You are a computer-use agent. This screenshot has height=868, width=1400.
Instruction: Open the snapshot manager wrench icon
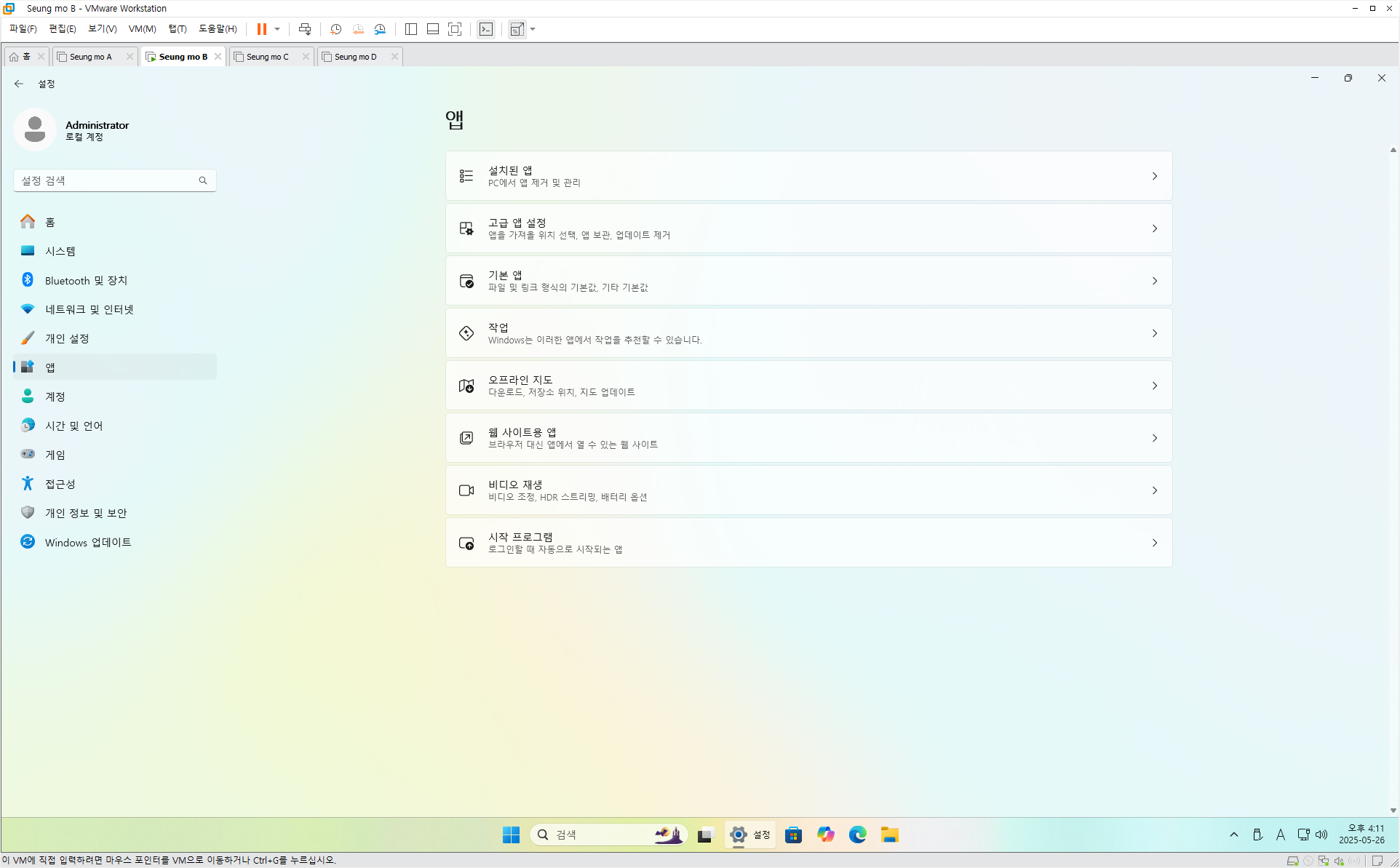[x=380, y=29]
